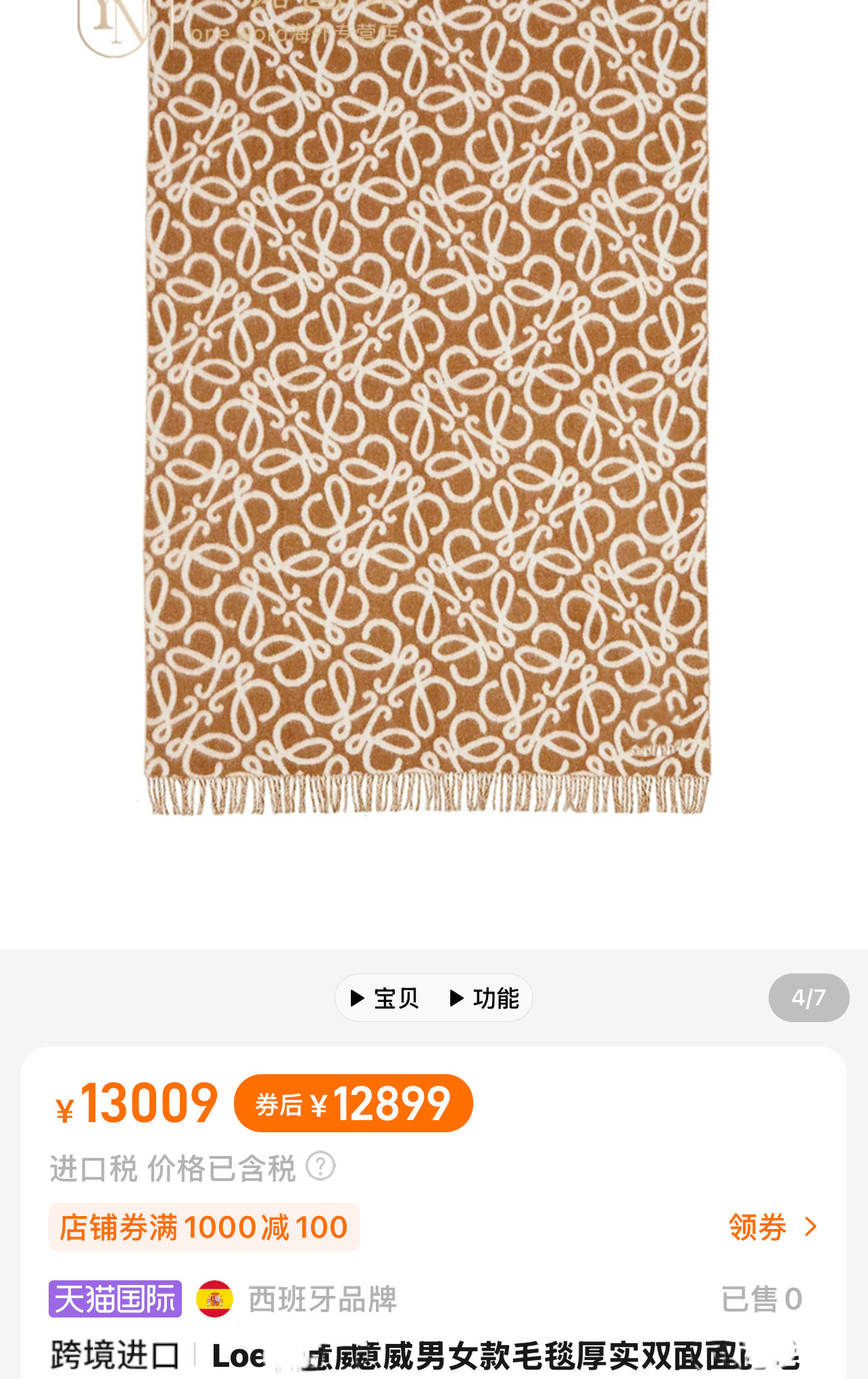Tap the 进口税 价格已含税 text
Viewport: 868px width, 1379px height.
point(172,1168)
